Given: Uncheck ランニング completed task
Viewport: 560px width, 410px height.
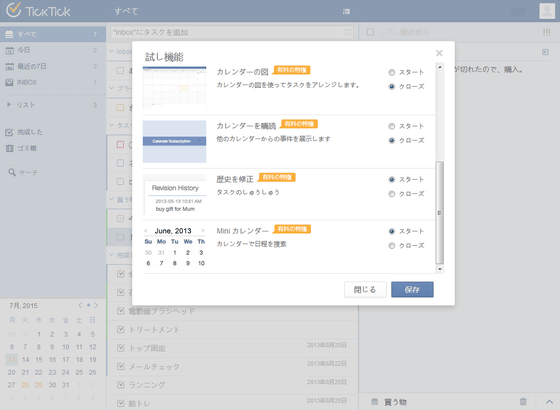Looking at the screenshot, I should click(121, 385).
